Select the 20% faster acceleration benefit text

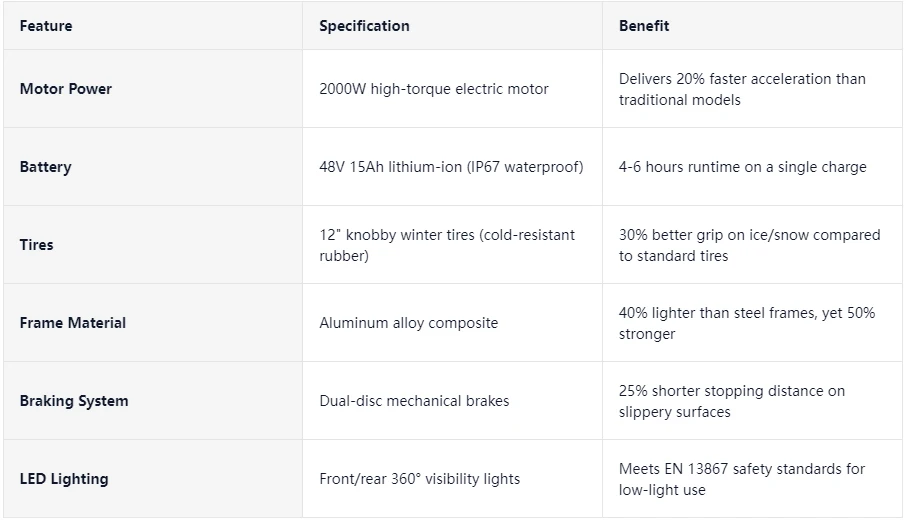pos(742,90)
